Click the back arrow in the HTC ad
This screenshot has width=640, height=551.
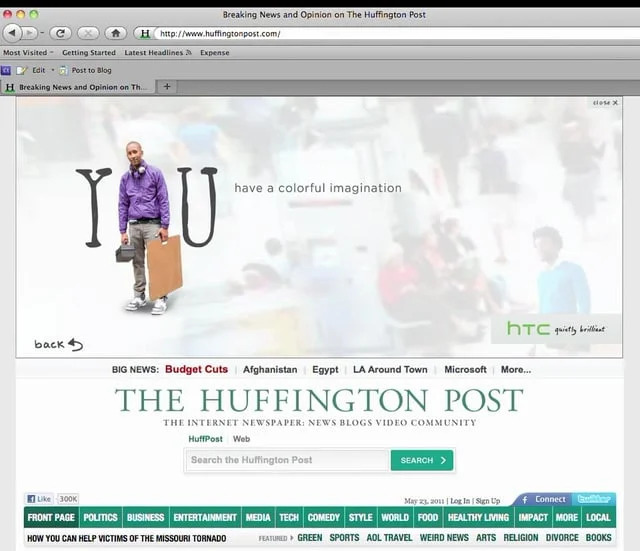pos(58,344)
